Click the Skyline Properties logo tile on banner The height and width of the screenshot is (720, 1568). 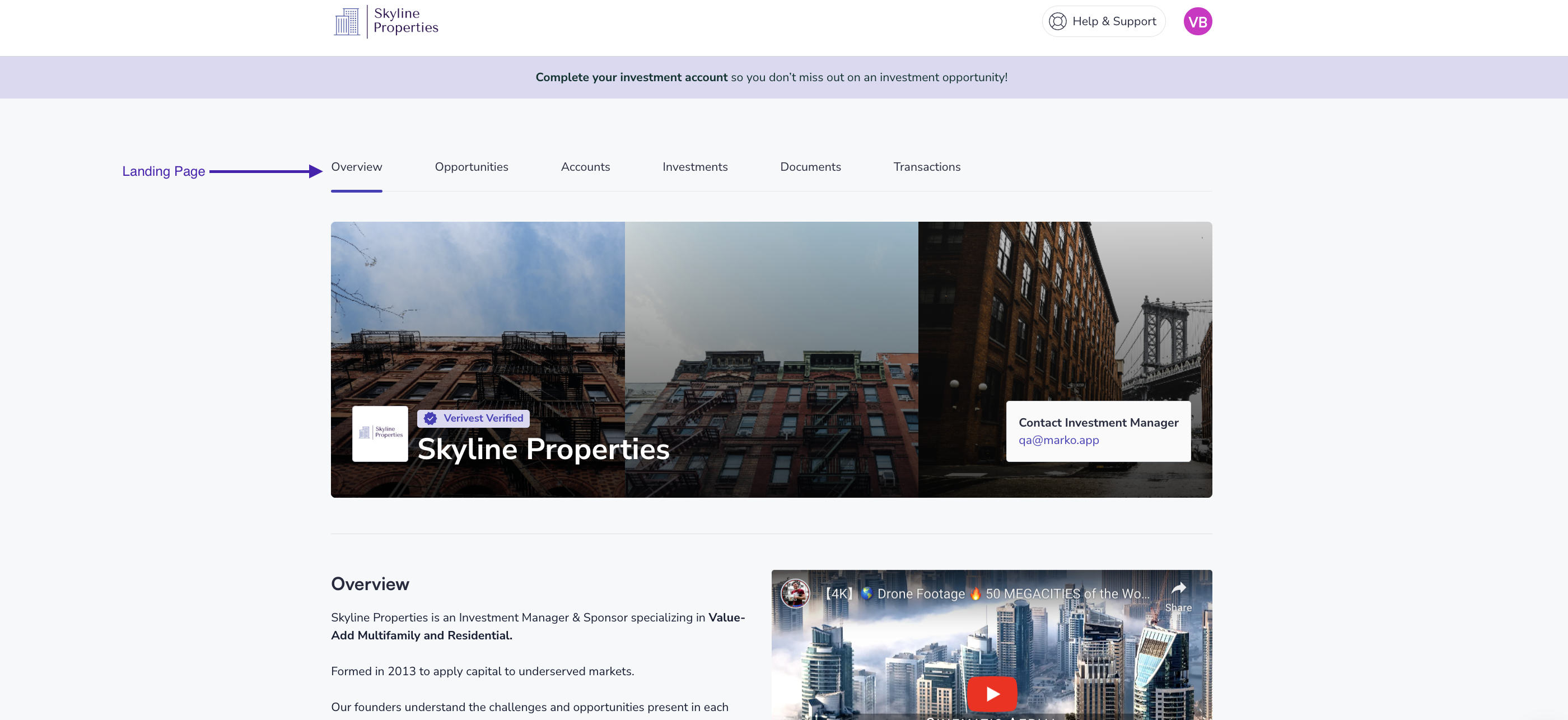[380, 433]
